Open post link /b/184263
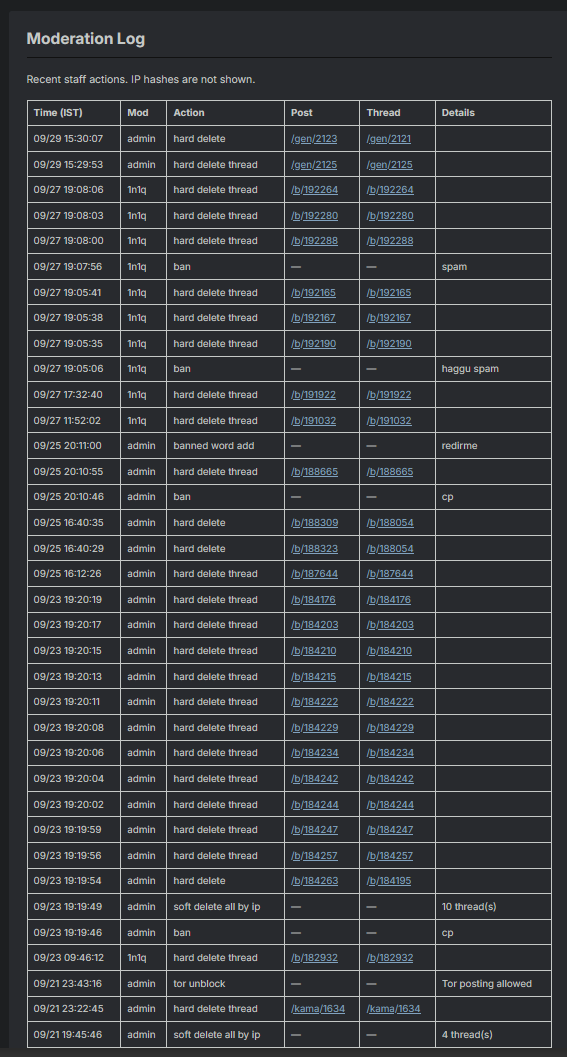 point(314,881)
